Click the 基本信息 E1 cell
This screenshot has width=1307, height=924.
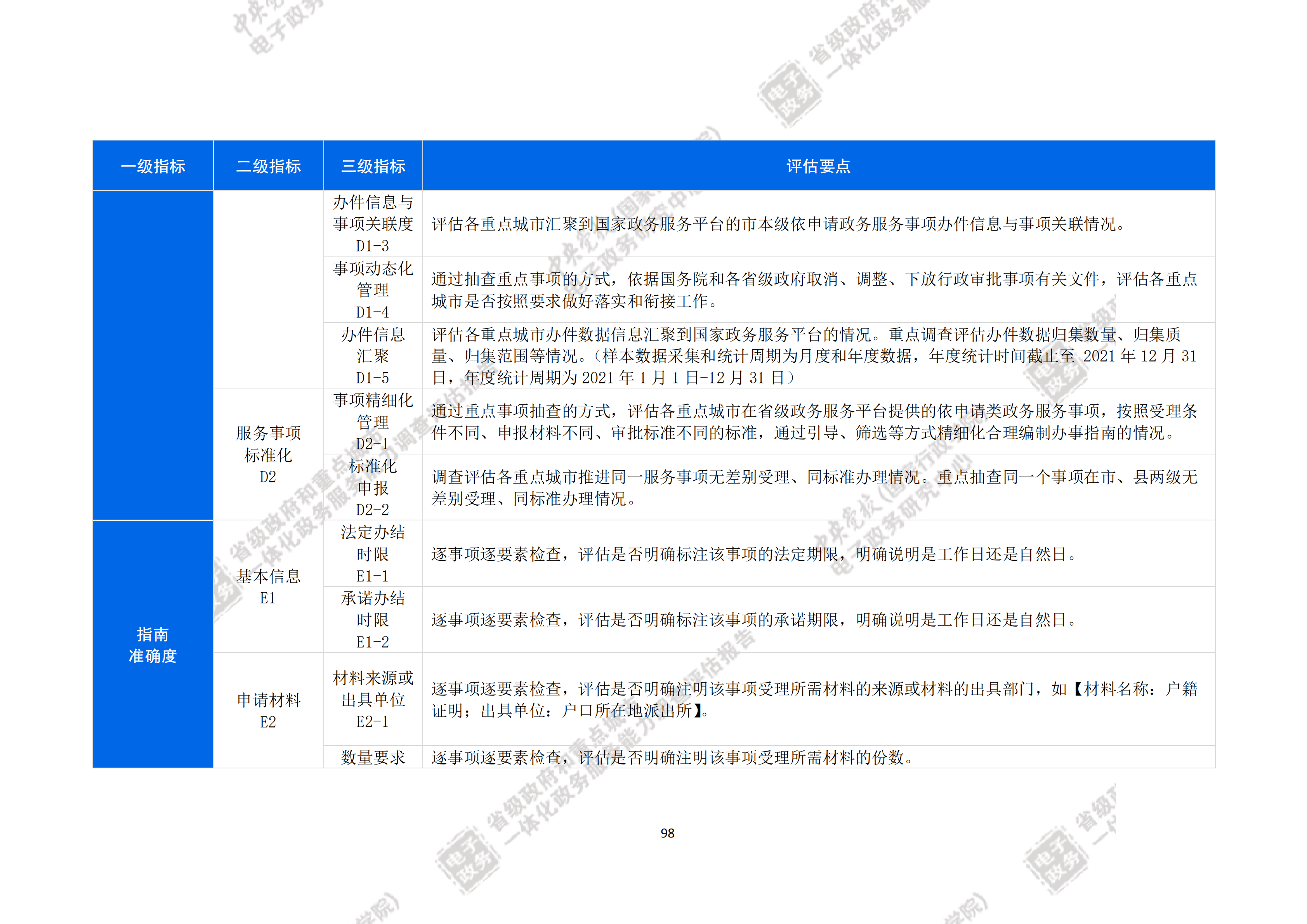click(x=268, y=587)
